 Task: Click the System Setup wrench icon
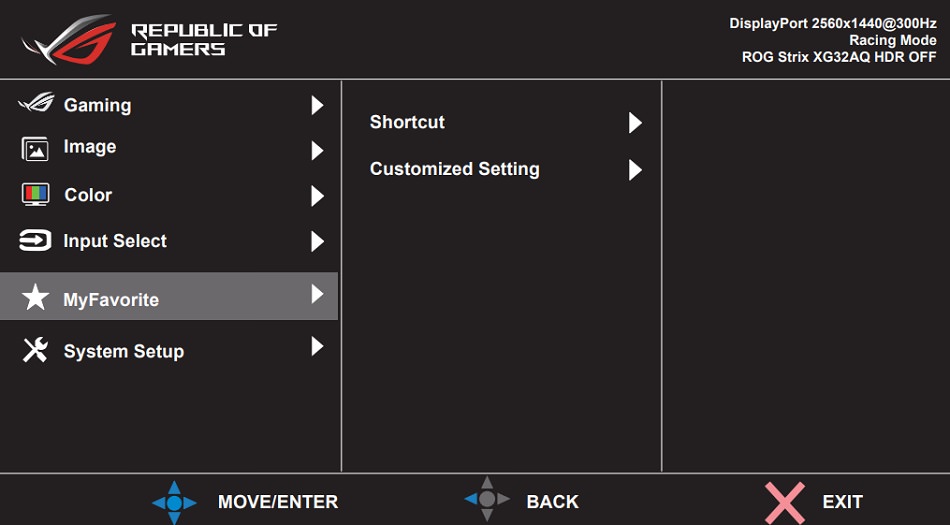pos(35,350)
